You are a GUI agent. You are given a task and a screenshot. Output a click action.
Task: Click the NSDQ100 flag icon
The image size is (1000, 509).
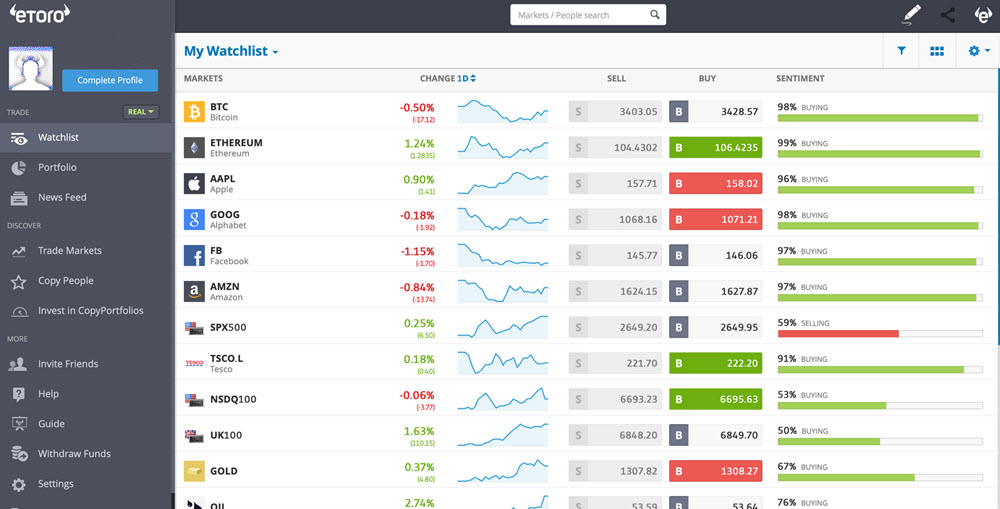(x=195, y=399)
